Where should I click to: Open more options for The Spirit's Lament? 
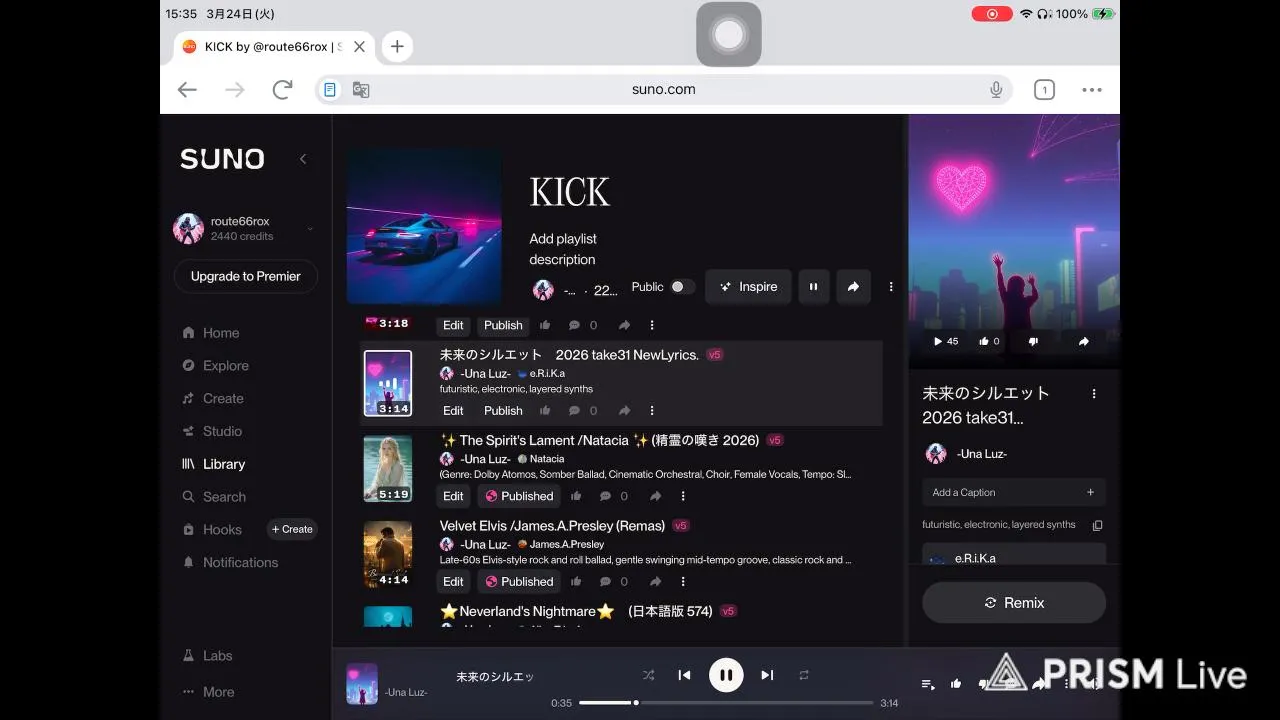[683, 496]
